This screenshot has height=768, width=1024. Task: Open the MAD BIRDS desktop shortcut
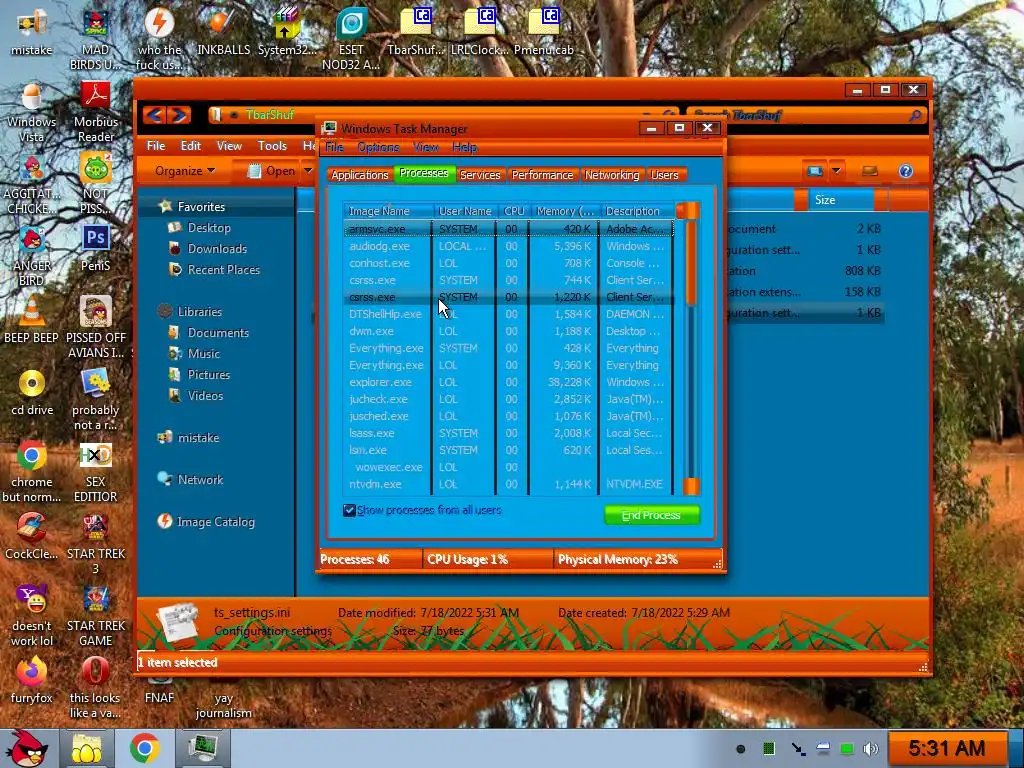coord(95,39)
